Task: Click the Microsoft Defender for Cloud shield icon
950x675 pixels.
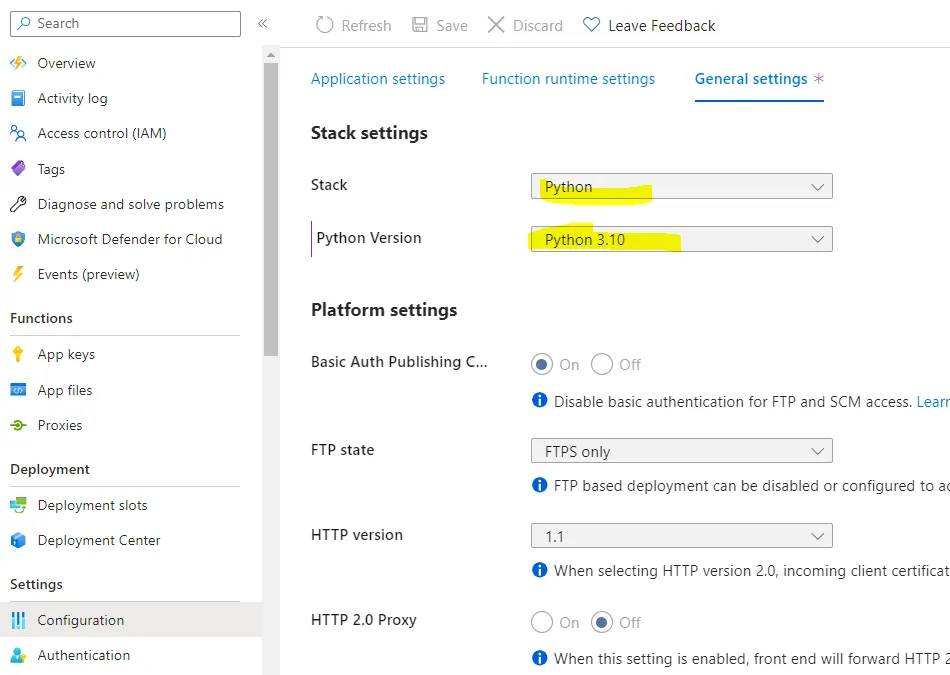Action: pos(18,239)
